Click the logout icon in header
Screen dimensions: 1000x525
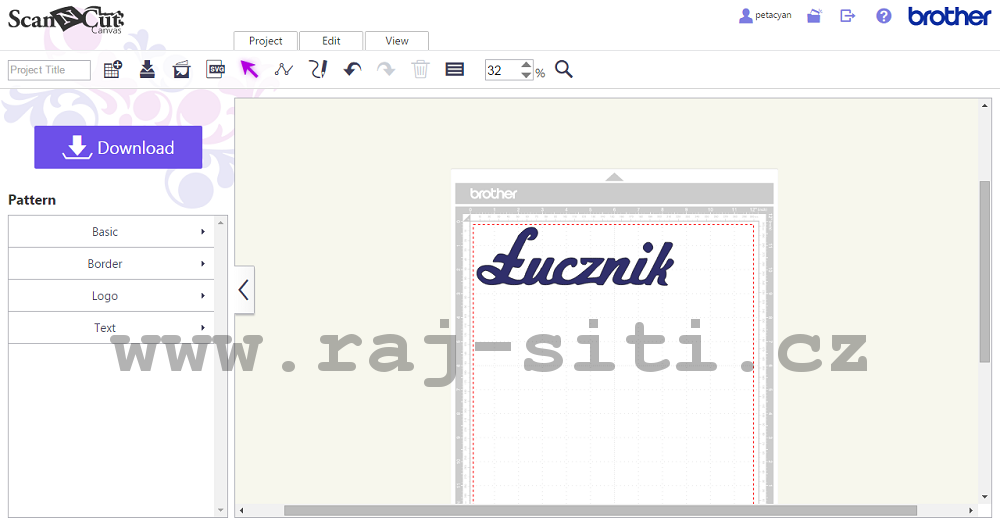tap(848, 16)
